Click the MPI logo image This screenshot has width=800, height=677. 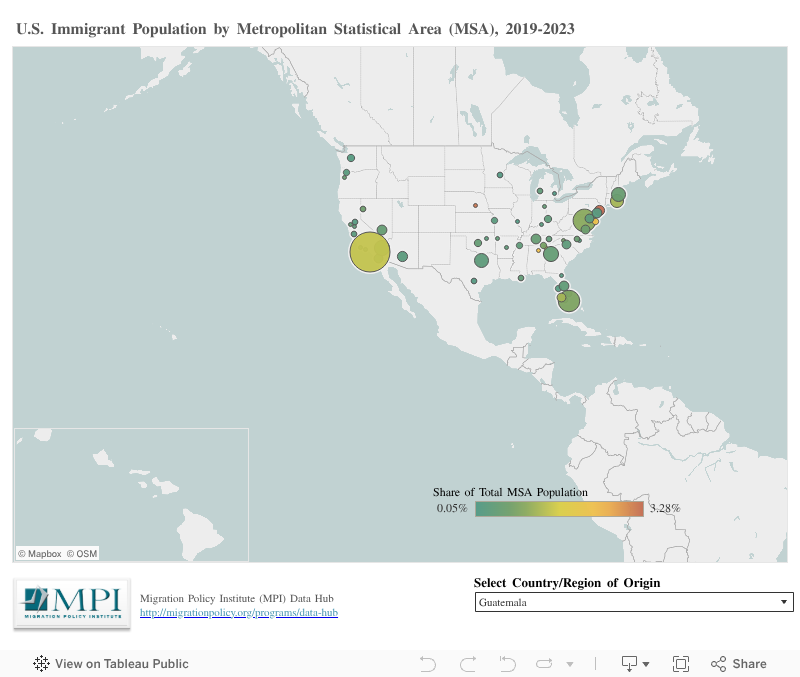(x=72, y=604)
